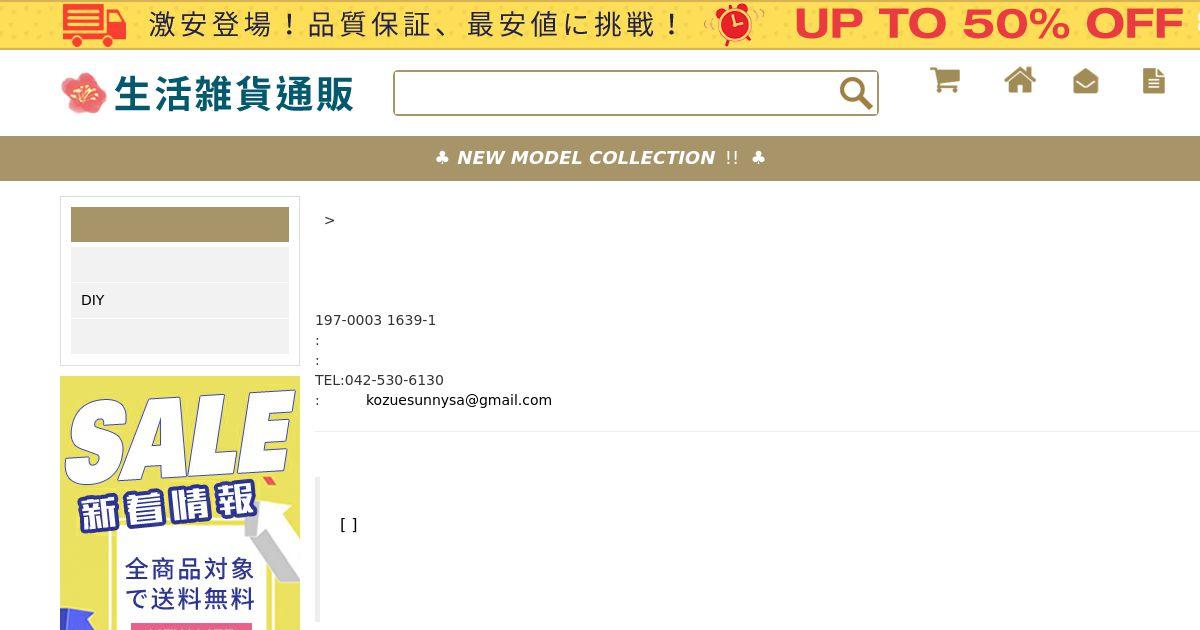Screen dimensions: 1200x630
Task: Click the 生活雑貨通販 site title
Action: 234,94
